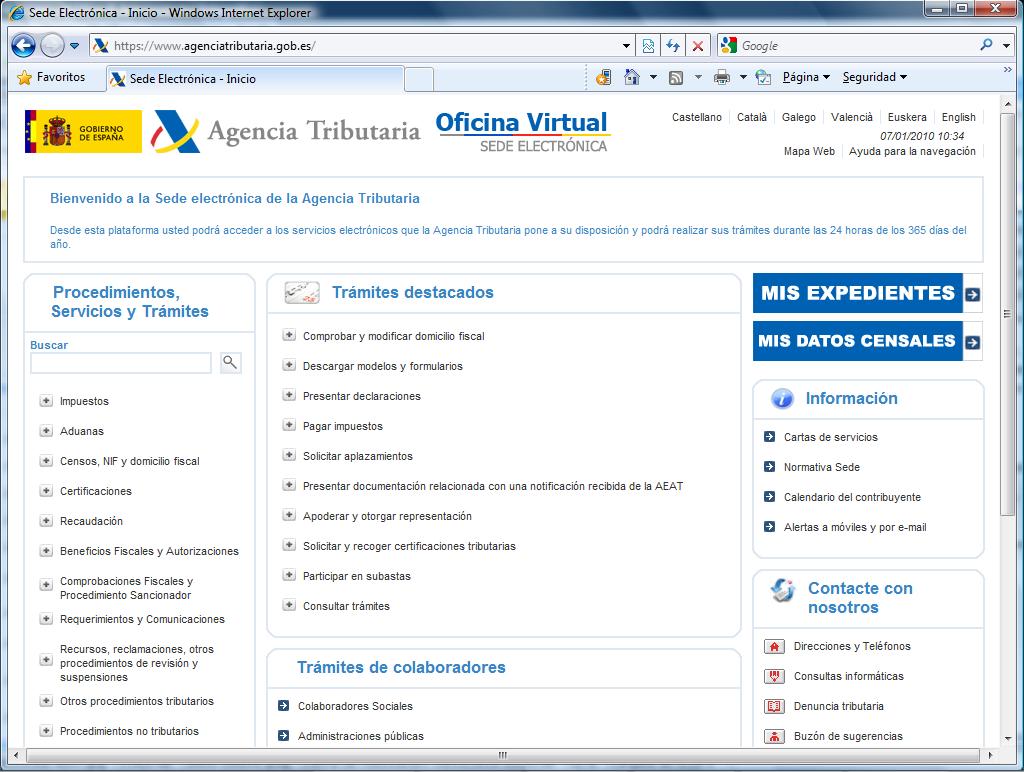Click the magnifier icon beside Buscar field
Viewport: 1024px width, 772px height.
pyautogui.click(x=230, y=362)
